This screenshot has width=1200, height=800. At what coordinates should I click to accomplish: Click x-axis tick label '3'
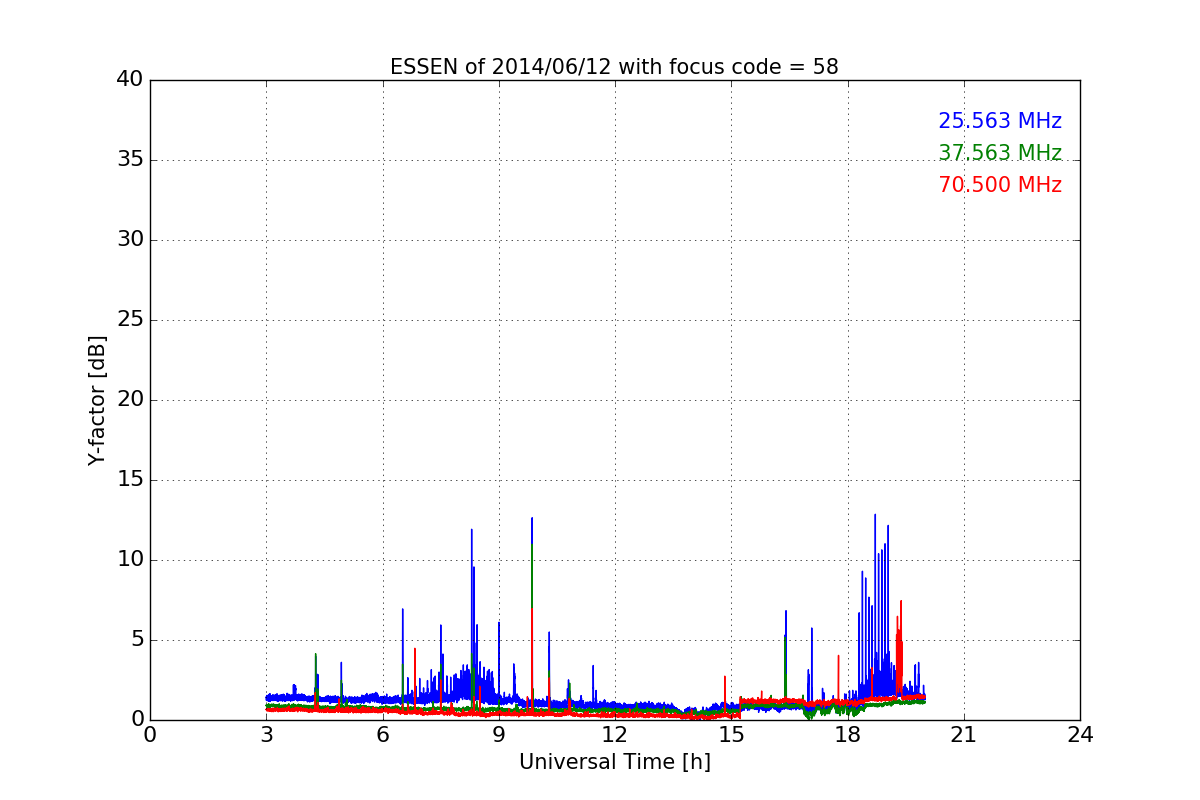tap(266, 735)
